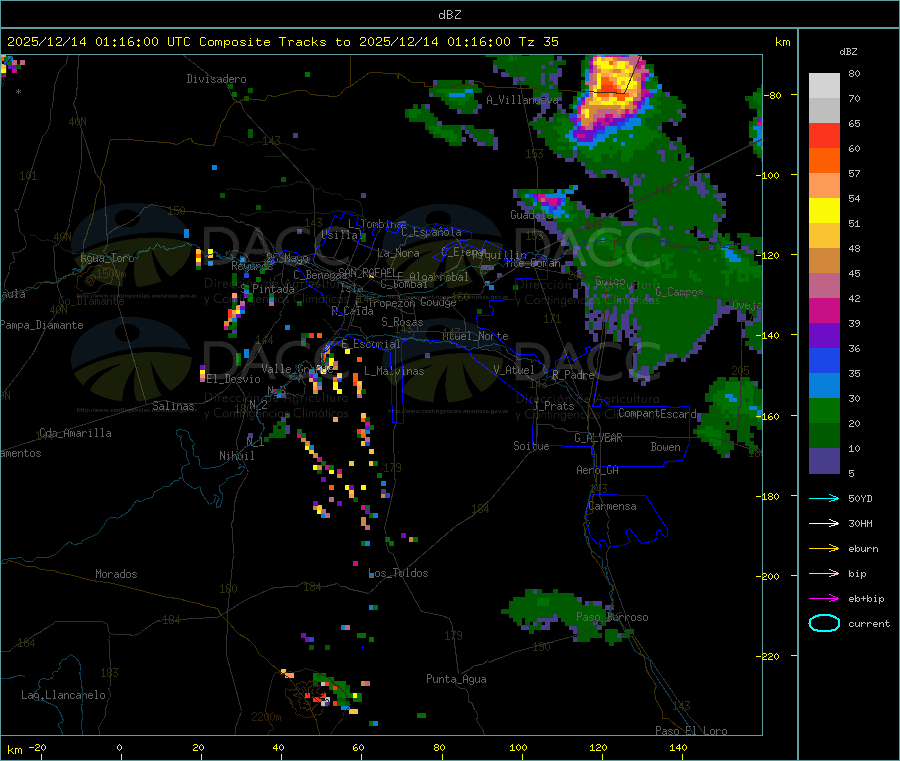Click the 'Valle_Grande' map label

click(x=297, y=369)
